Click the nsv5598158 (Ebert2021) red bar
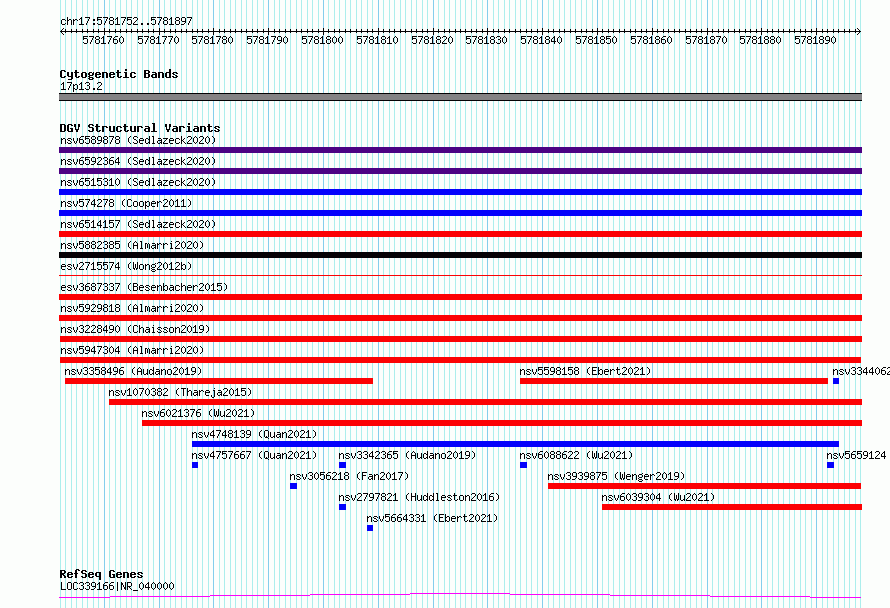 click(x=674, y=381)
